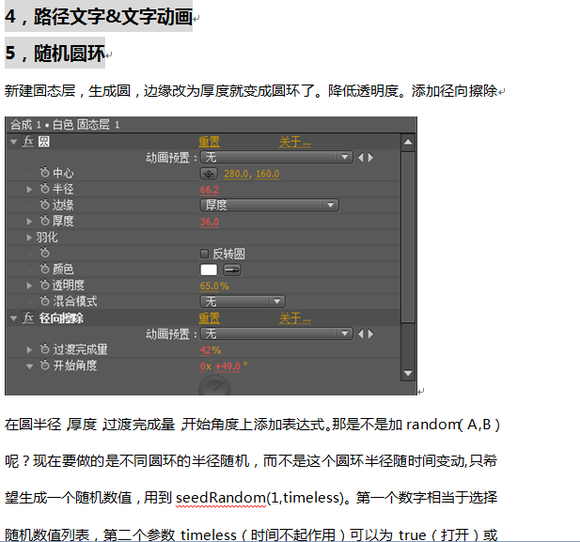This screenshot has height=542, width=580.
Task: Click the white 颜色 swatch
Action: point(209,270)
